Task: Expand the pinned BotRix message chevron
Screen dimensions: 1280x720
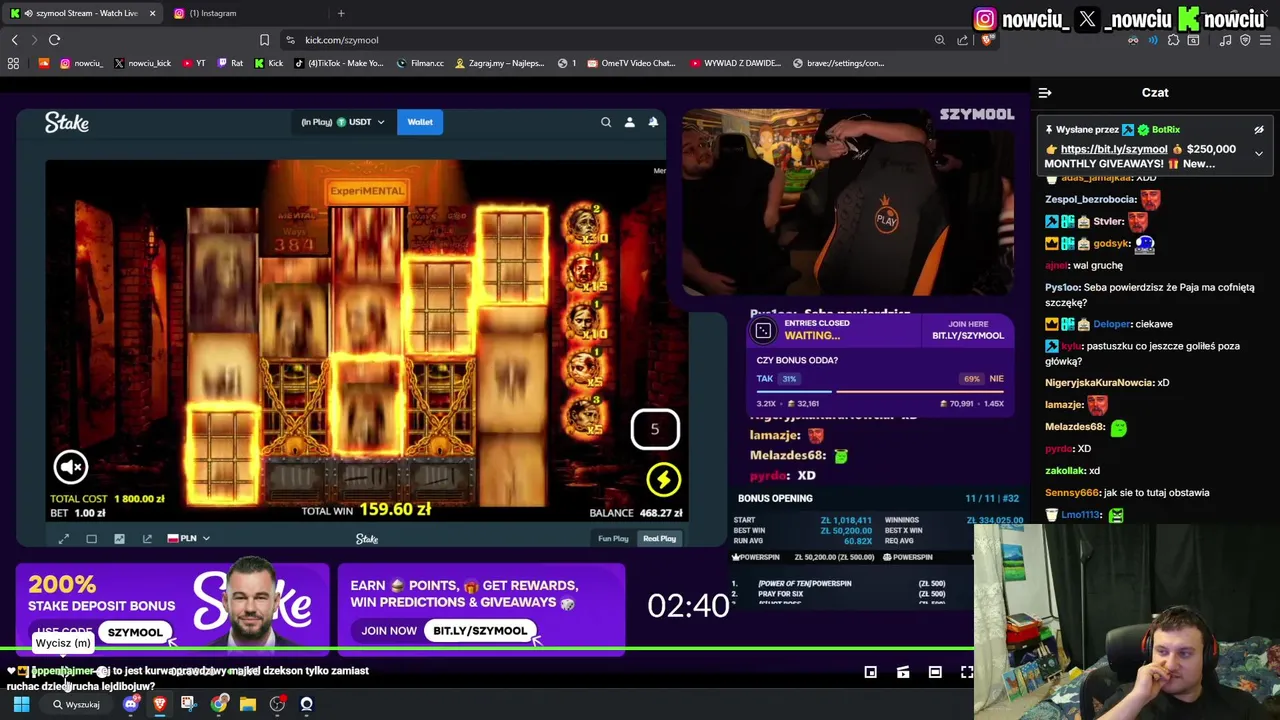Action: tap(1259, 154)
